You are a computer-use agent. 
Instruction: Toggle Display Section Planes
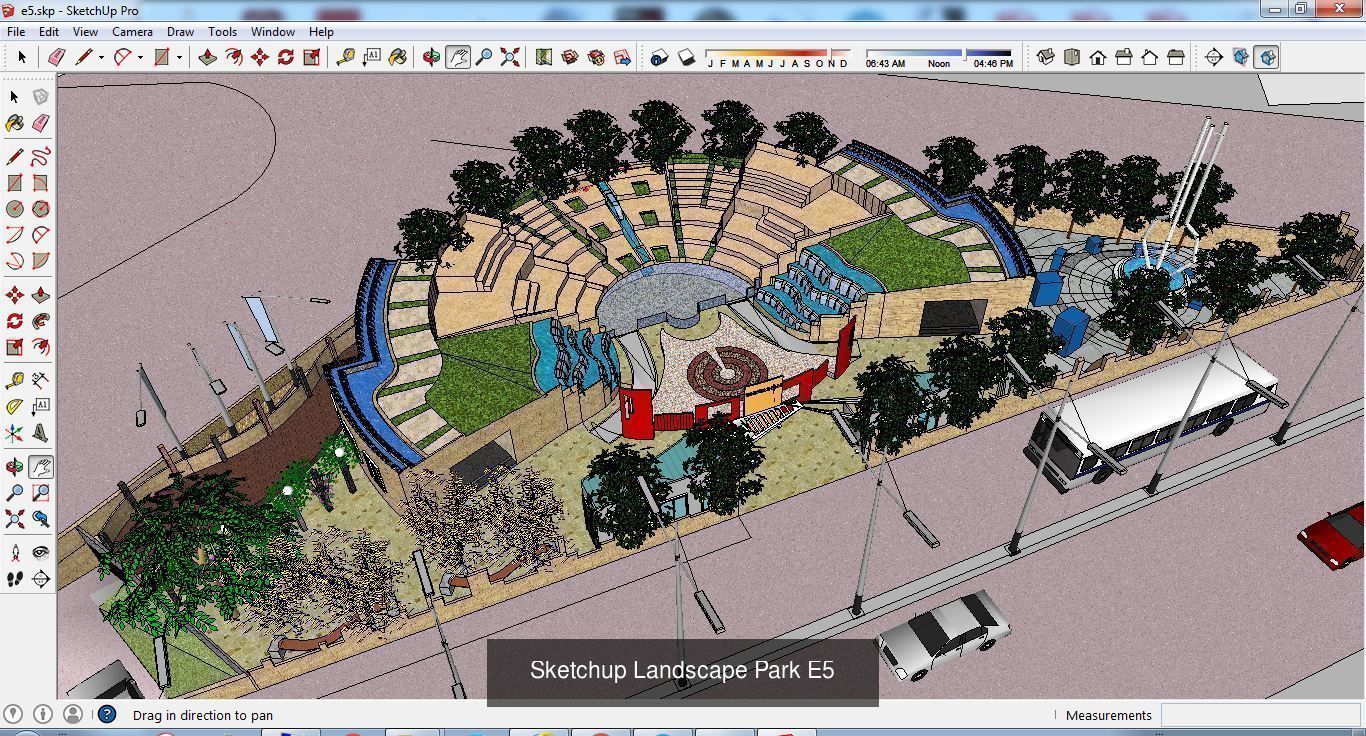pos(1240,57)
